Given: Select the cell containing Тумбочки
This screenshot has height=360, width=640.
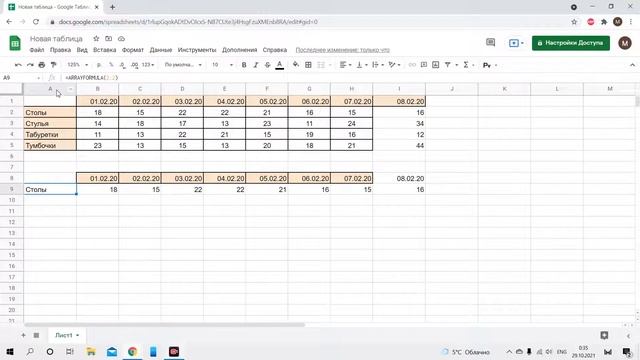Looking at the screenshot, I should 50,145.
